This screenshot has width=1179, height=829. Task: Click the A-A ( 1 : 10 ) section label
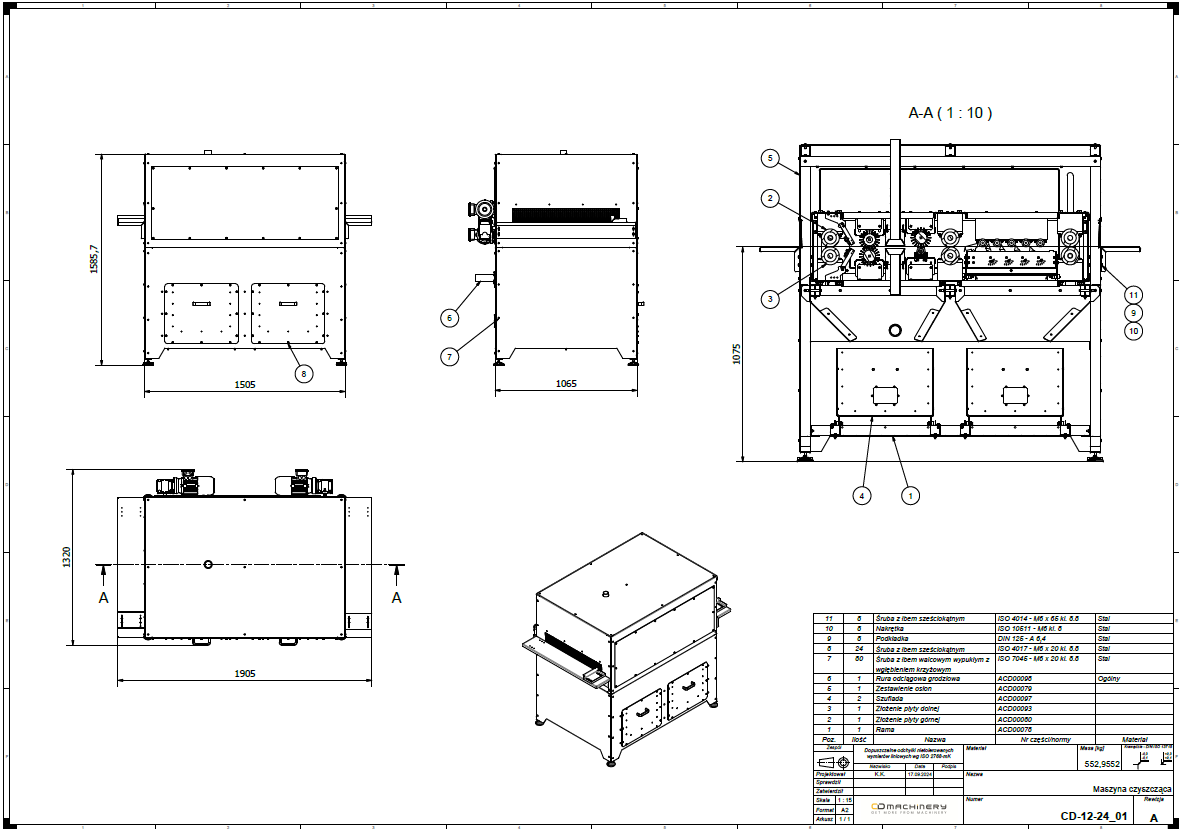[x=950, y=113]
